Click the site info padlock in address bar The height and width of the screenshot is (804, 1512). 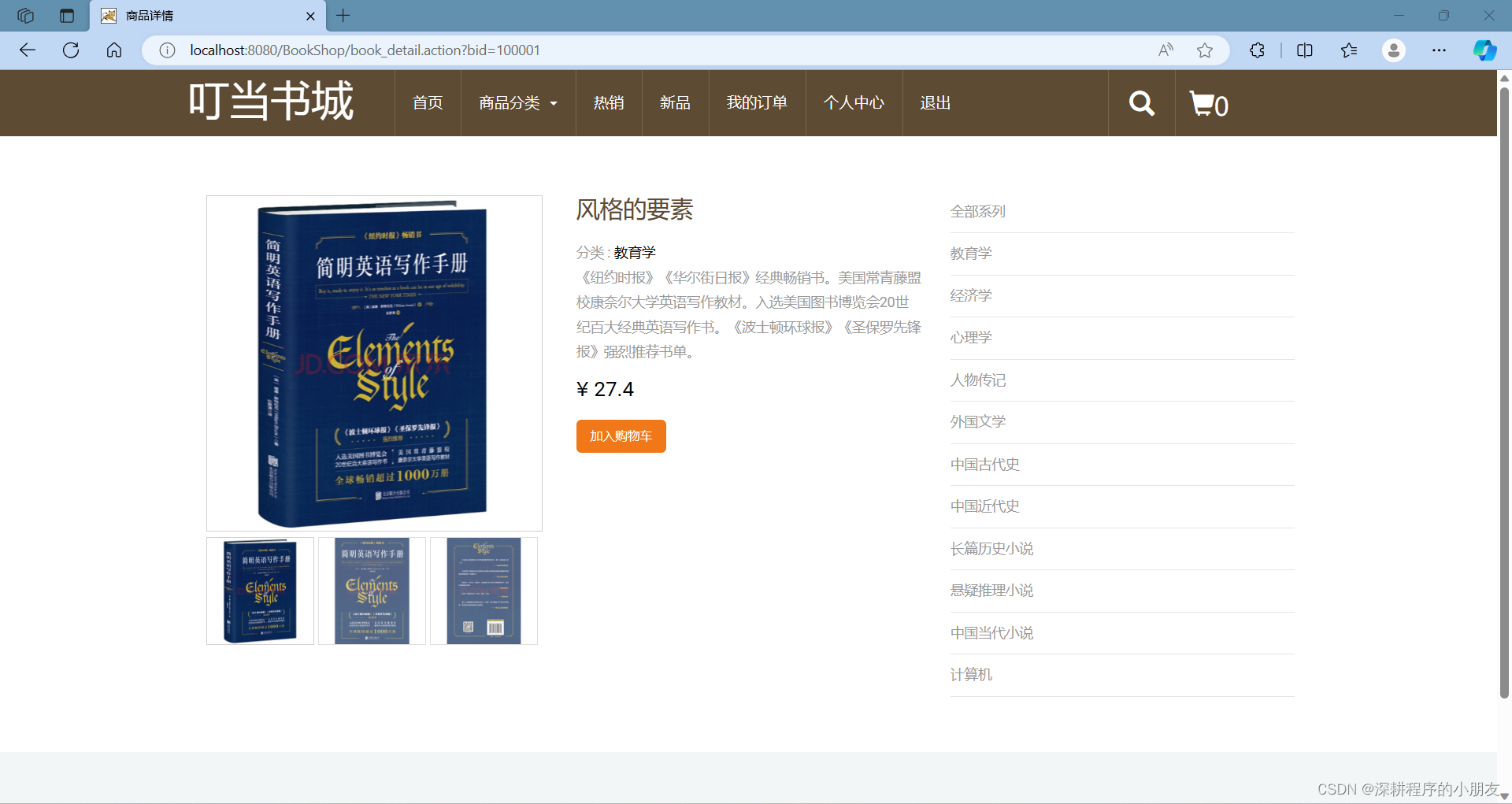(166, 50)
